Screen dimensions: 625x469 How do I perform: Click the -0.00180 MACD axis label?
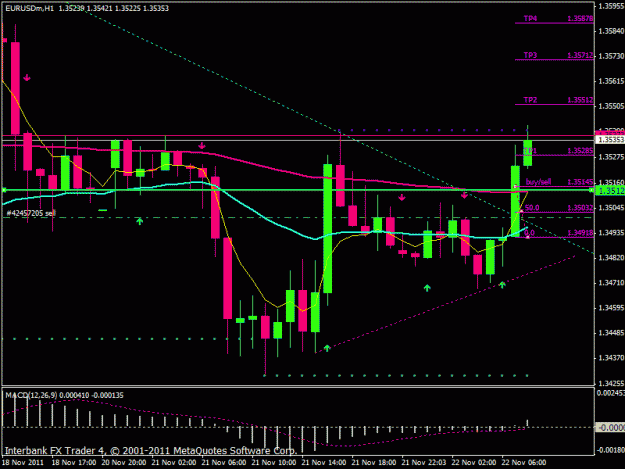pos(611,450)
